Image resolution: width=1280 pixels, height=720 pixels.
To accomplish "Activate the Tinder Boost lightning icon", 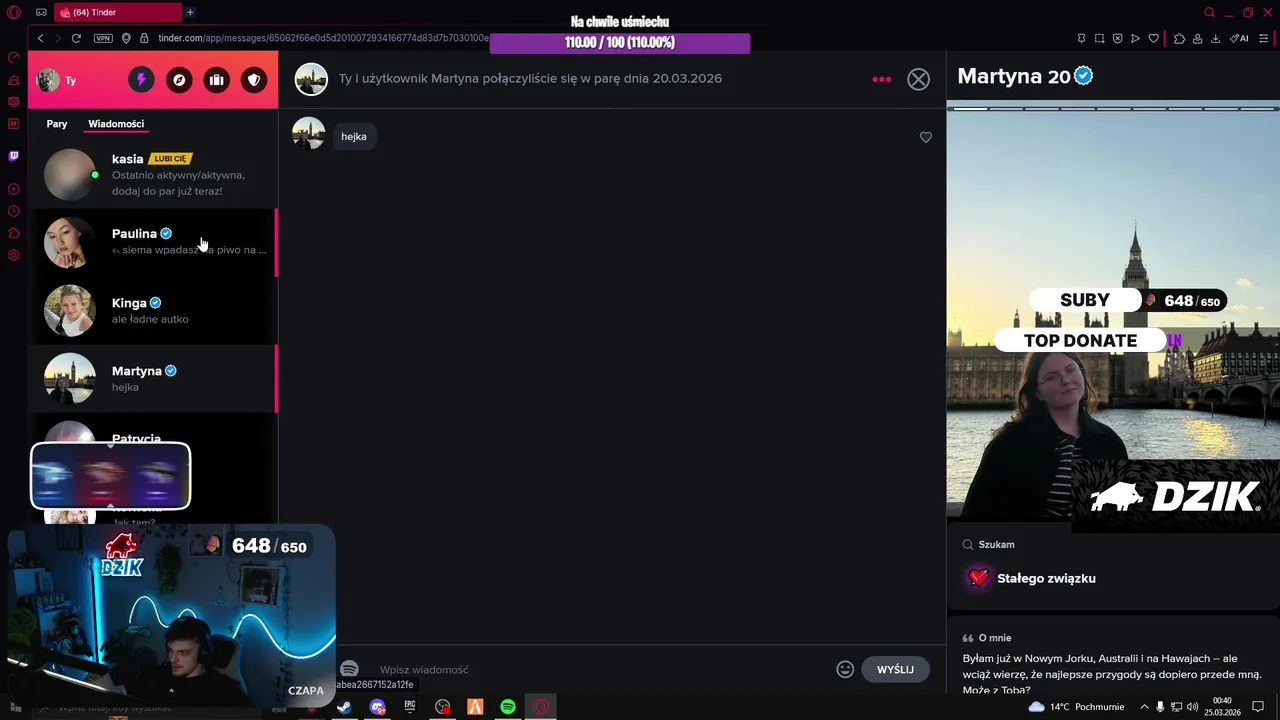I will [141, 80].
